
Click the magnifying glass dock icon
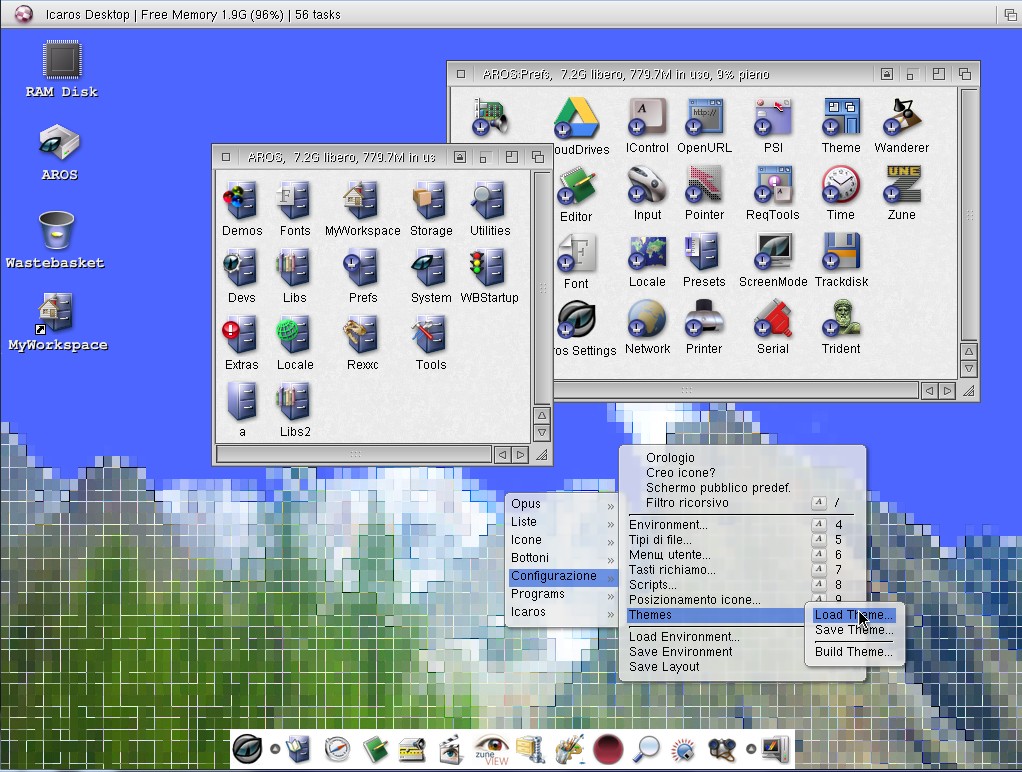[647, 748]
